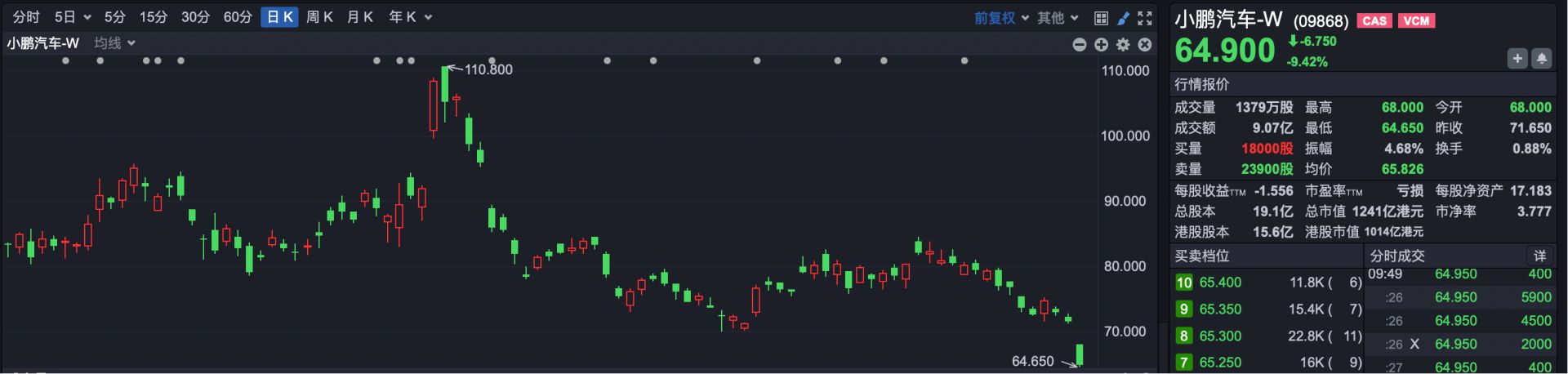Click the 昨收 value 71.650
The image size is (1568, 374).
click(1530, 128)
